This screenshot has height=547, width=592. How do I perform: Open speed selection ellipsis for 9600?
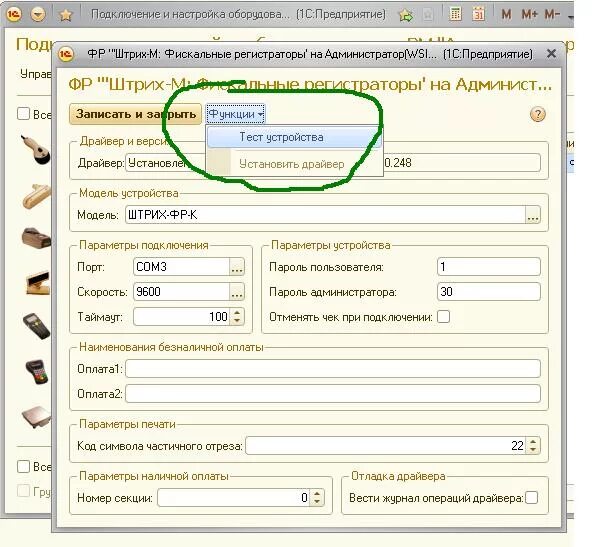(237, 292)
